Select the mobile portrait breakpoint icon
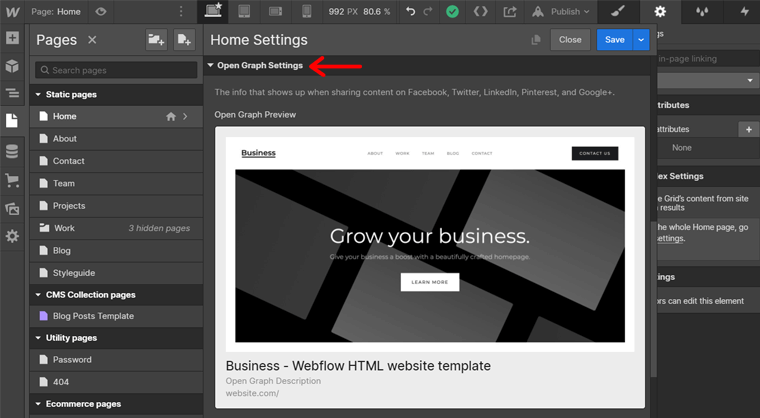This screenshot has width=760, height=418. pyautogui.click(x=307, y=11)
